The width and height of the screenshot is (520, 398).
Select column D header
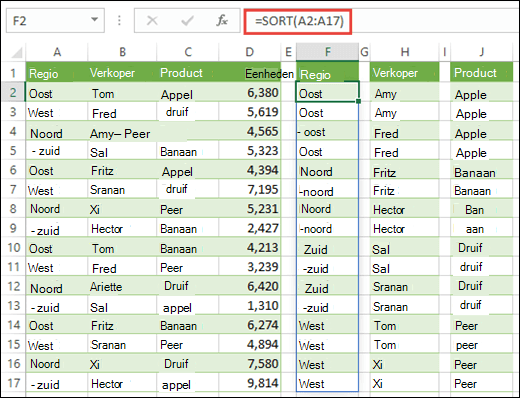pos(250,52)
